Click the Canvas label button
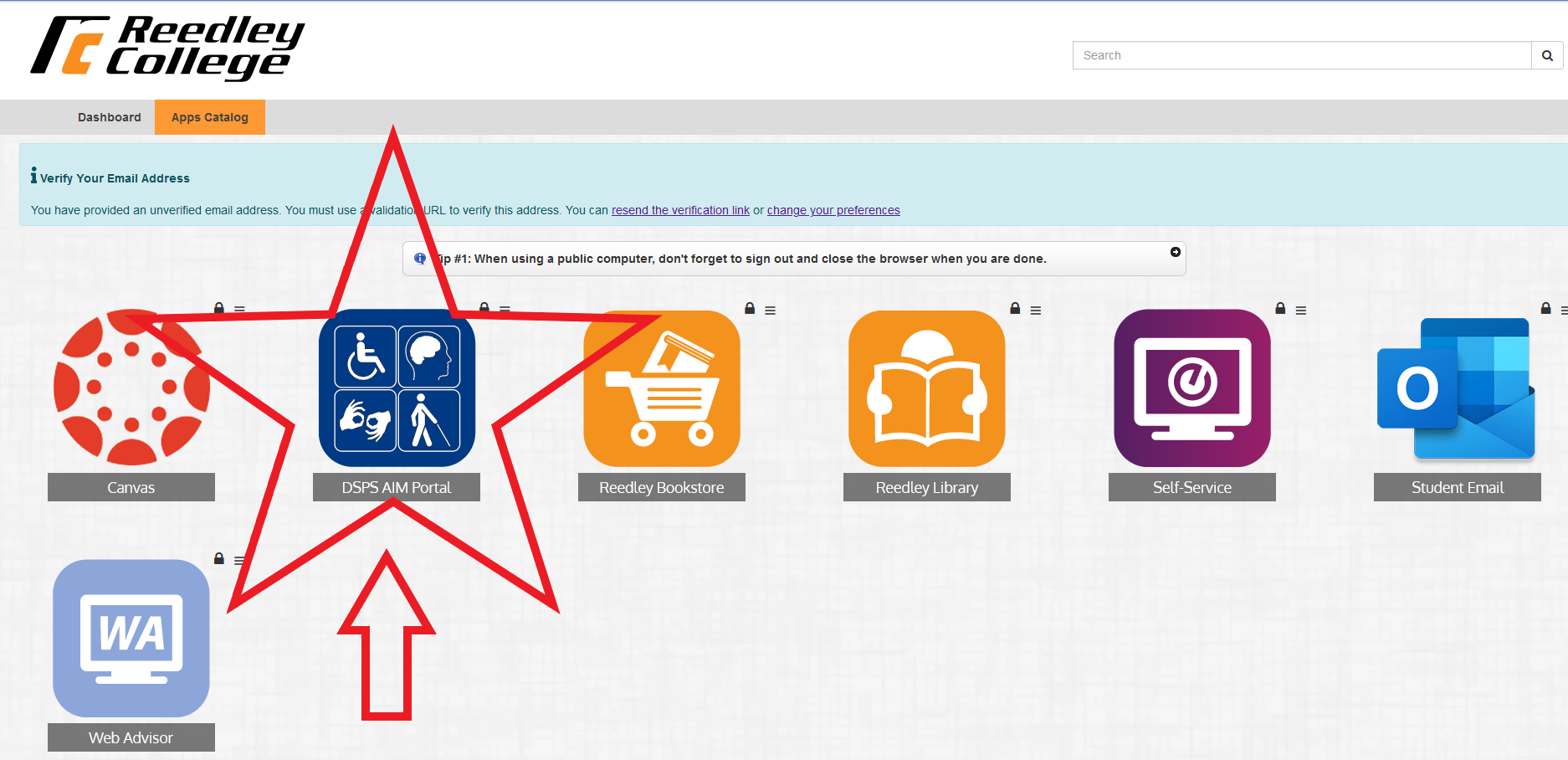Screen dimensions: 1568x760 [x=131, y=487]
